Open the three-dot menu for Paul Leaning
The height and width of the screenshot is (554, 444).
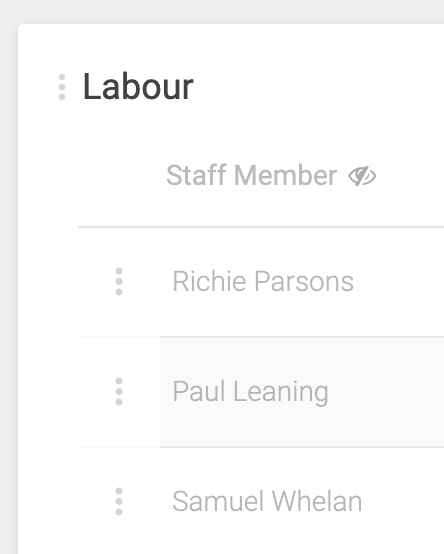pos(119,391)
